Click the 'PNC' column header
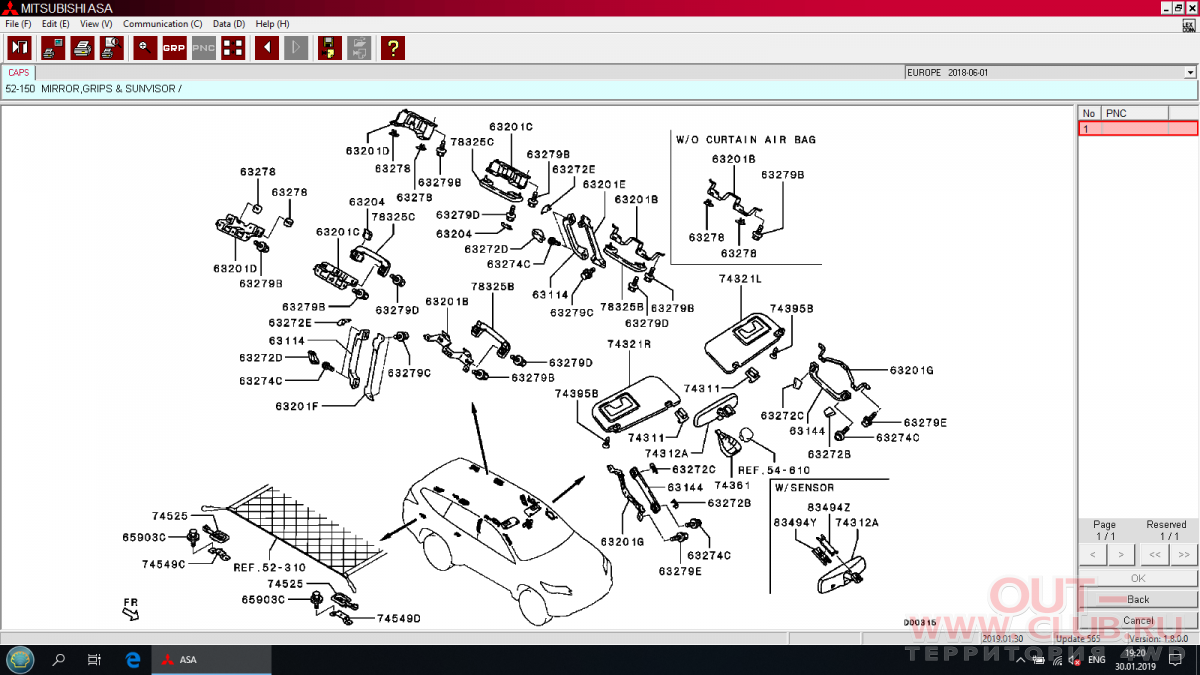The width and height of the screenshot is (1200, 675). pos(1135,113)
